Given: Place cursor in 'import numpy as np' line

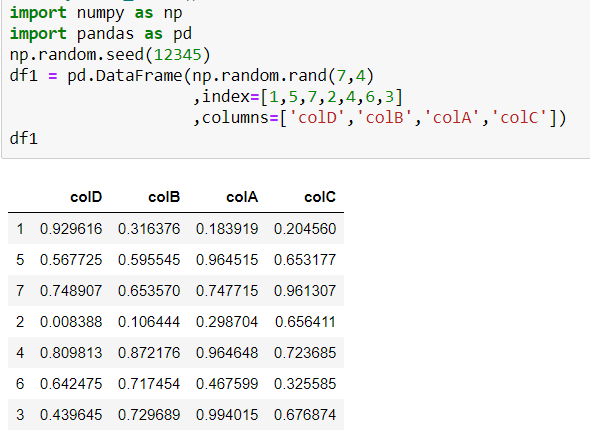Looking at the screenshot, I should point(96,13).
